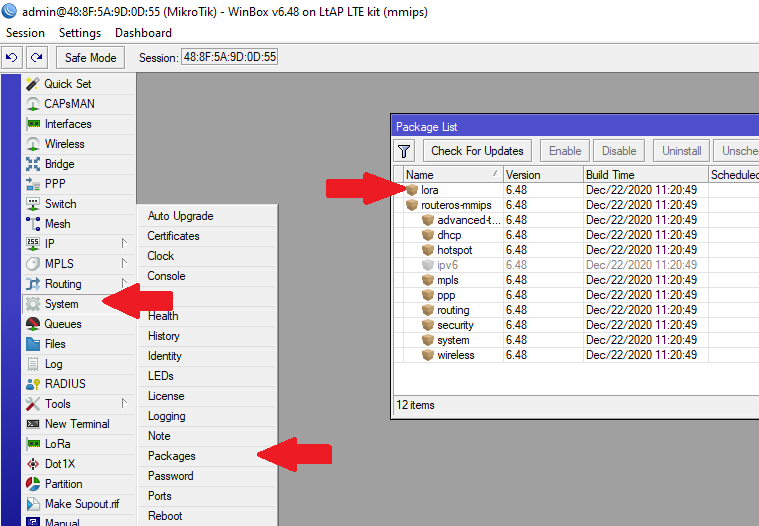Viewport: 759px width, 526px height.
Task: Open New Terminal icon
Action: click(x=32, y=424)
